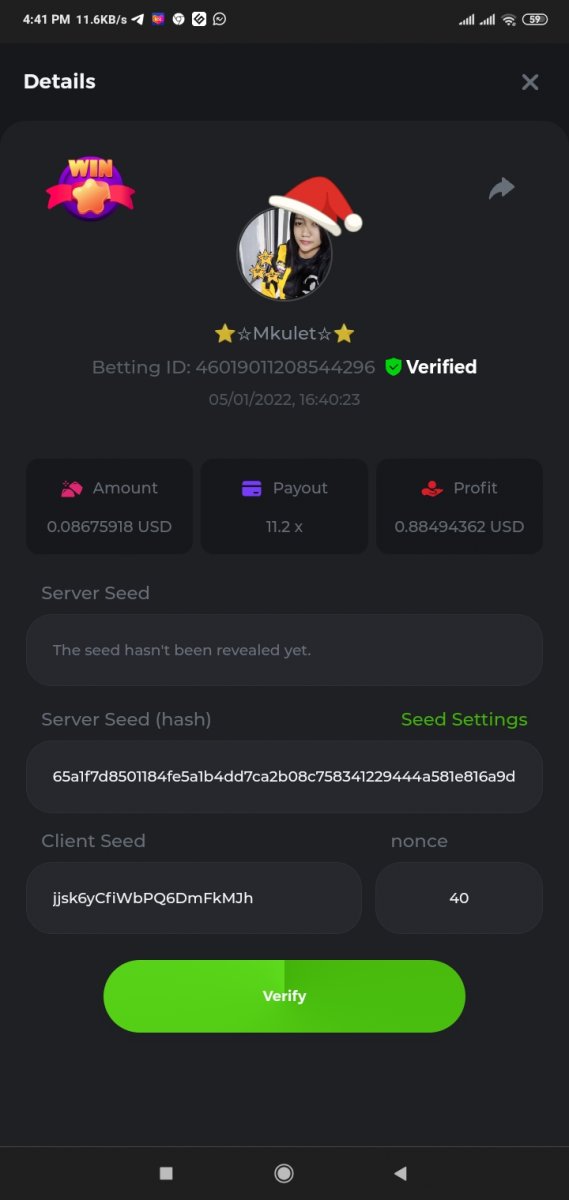This screenshot has width=569, height=1200.
Task: Tap the WIN star badge
Action: 90,188
